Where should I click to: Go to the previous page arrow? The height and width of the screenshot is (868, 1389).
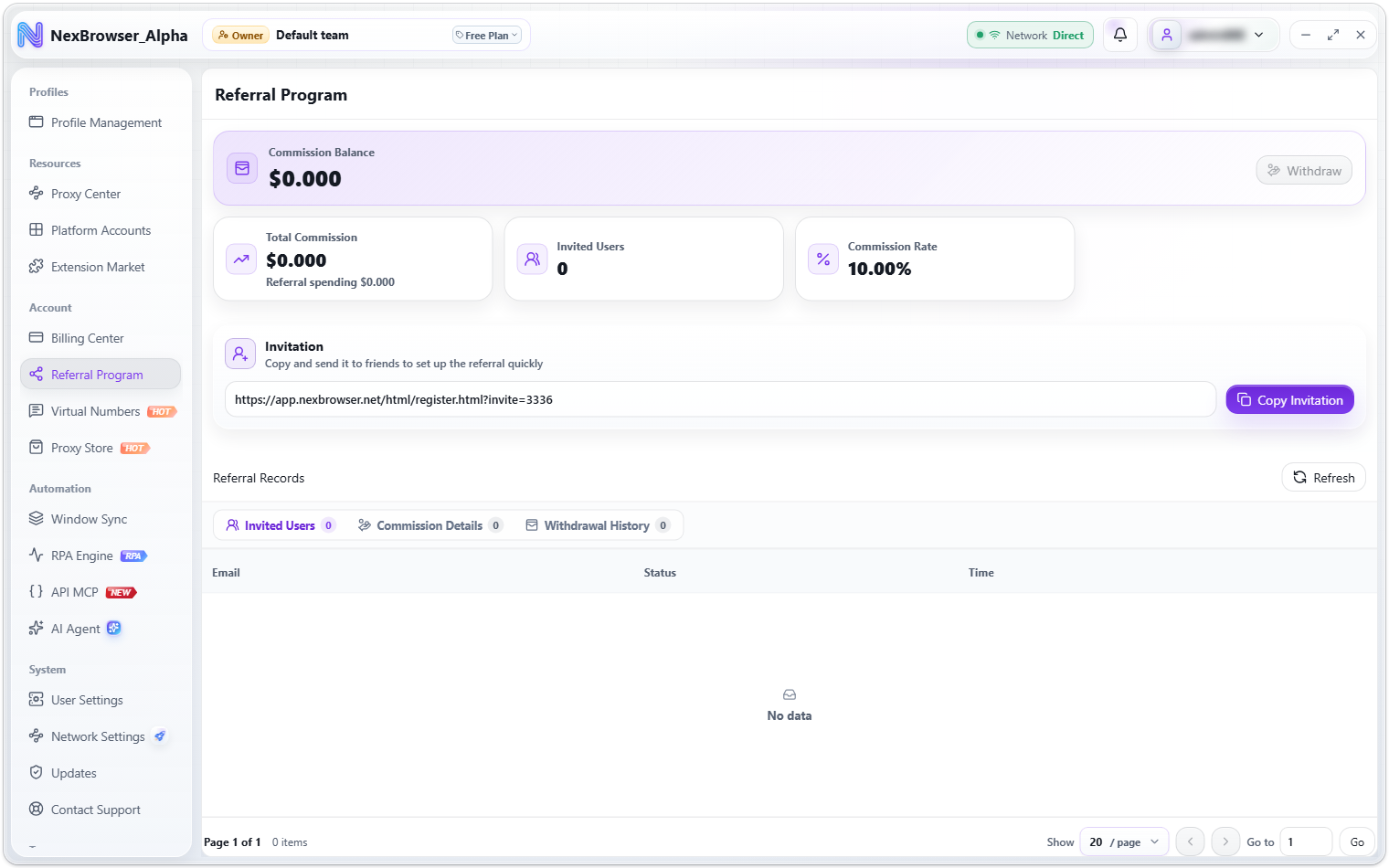pyautogui.click(x=1190, y=842)
